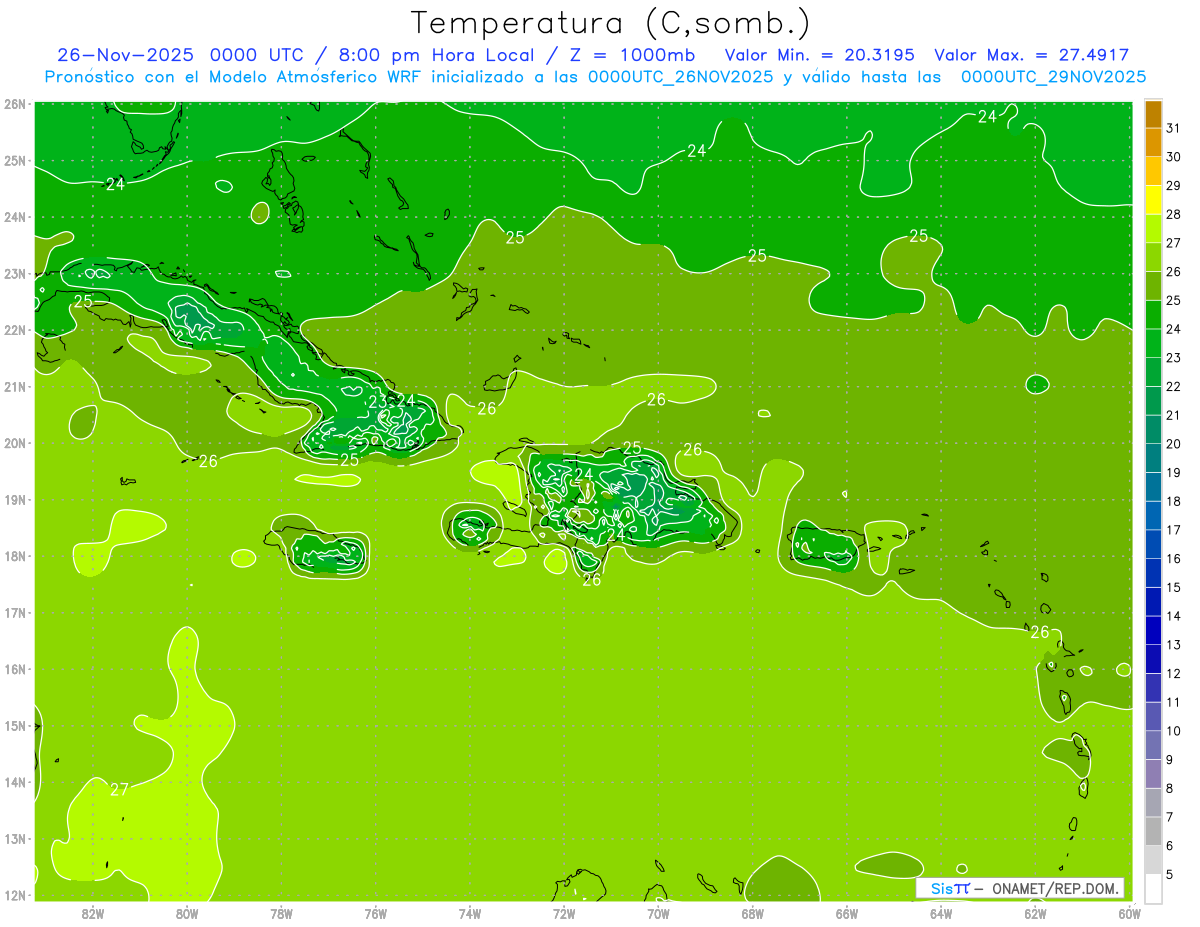Click the bright yellow swatch between 28 and 29
Image resolution: width=1200 pixels, height=927 pixels.
pos(1153,199)
